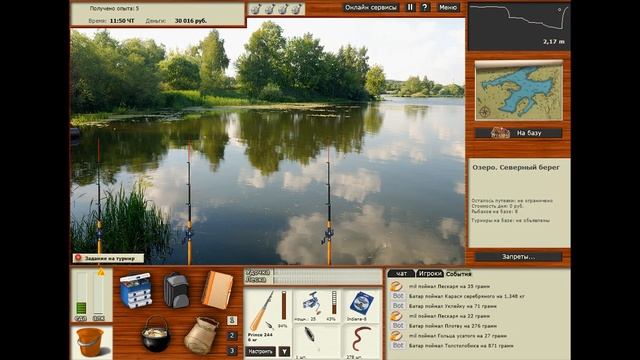Click the reel wear bar 43%
640x360 pixels.
[x=334, y=302]
